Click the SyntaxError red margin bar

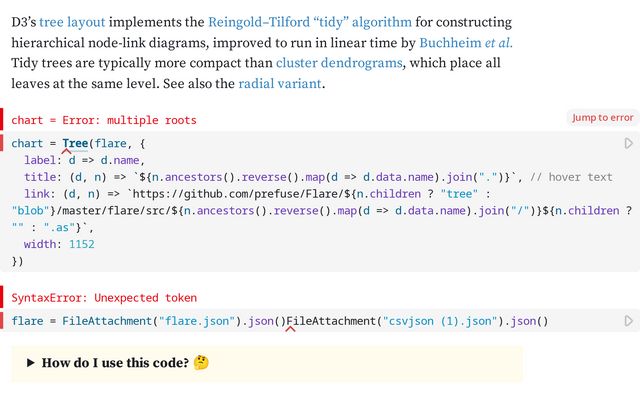coord(2,297)
